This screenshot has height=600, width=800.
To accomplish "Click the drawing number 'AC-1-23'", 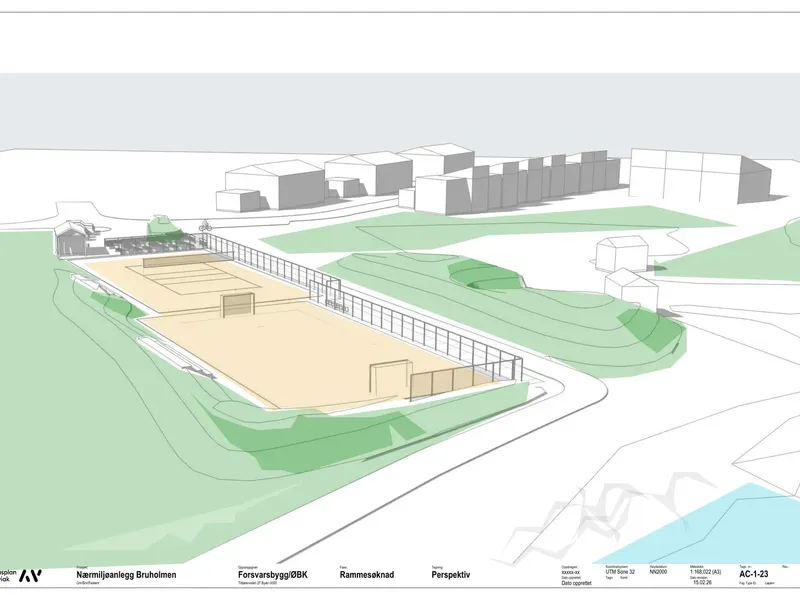I will (754, 574).
